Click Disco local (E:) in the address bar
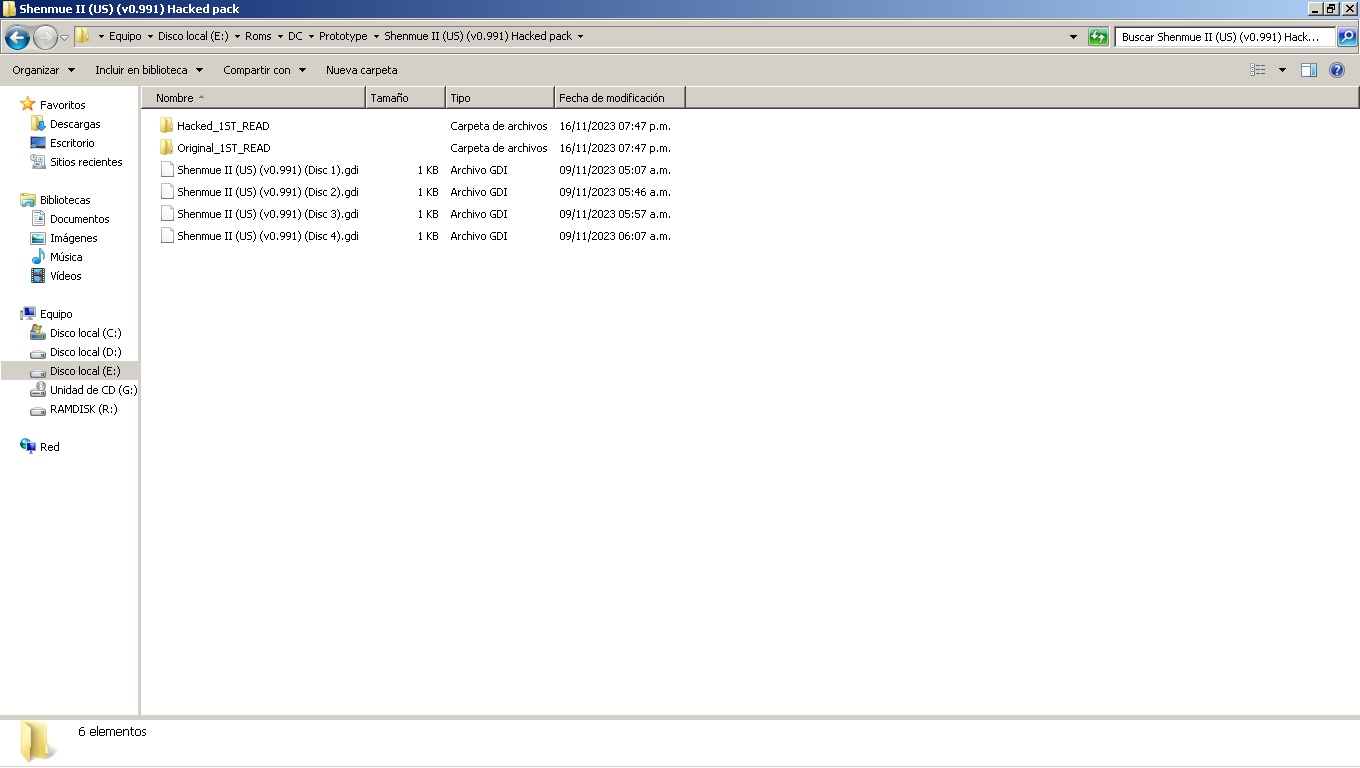The height and width of the screenshot is (768, 1360). pyautogui.click(x=193, y=36)
